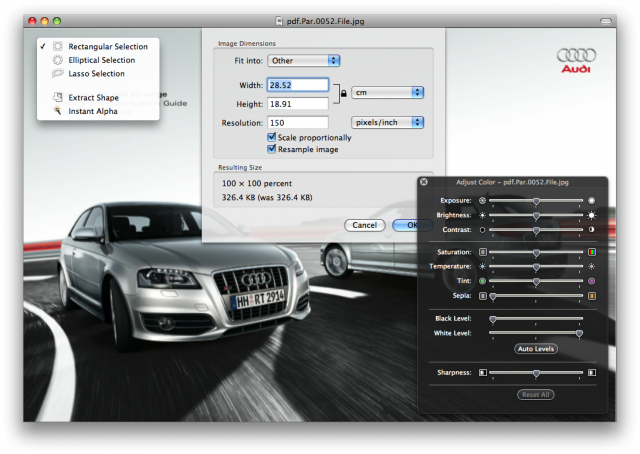Expand the pixels/inch resolution dropdown
The image size is (640, 454).
pos(389,122)
